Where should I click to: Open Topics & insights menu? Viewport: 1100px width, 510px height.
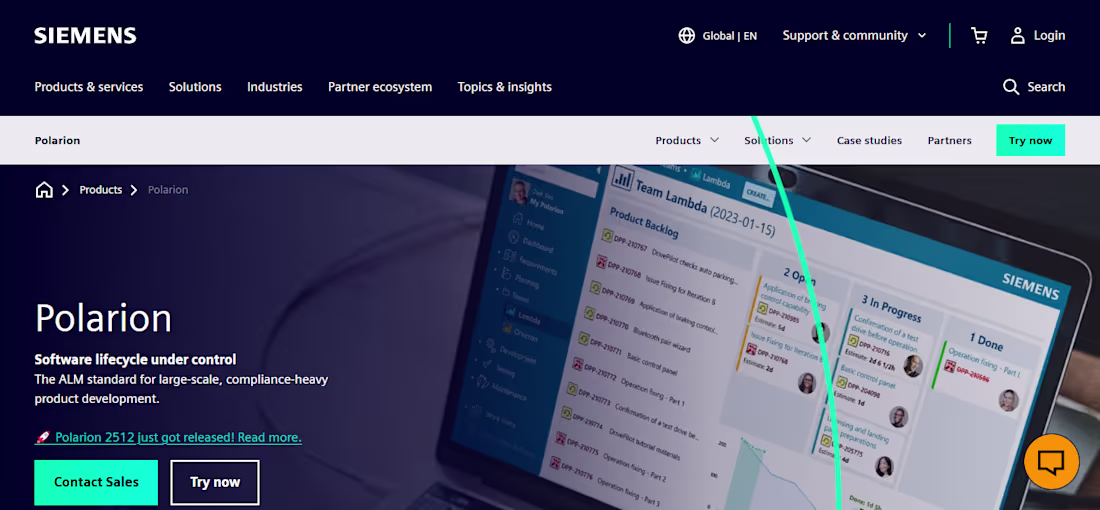point(504,87)
